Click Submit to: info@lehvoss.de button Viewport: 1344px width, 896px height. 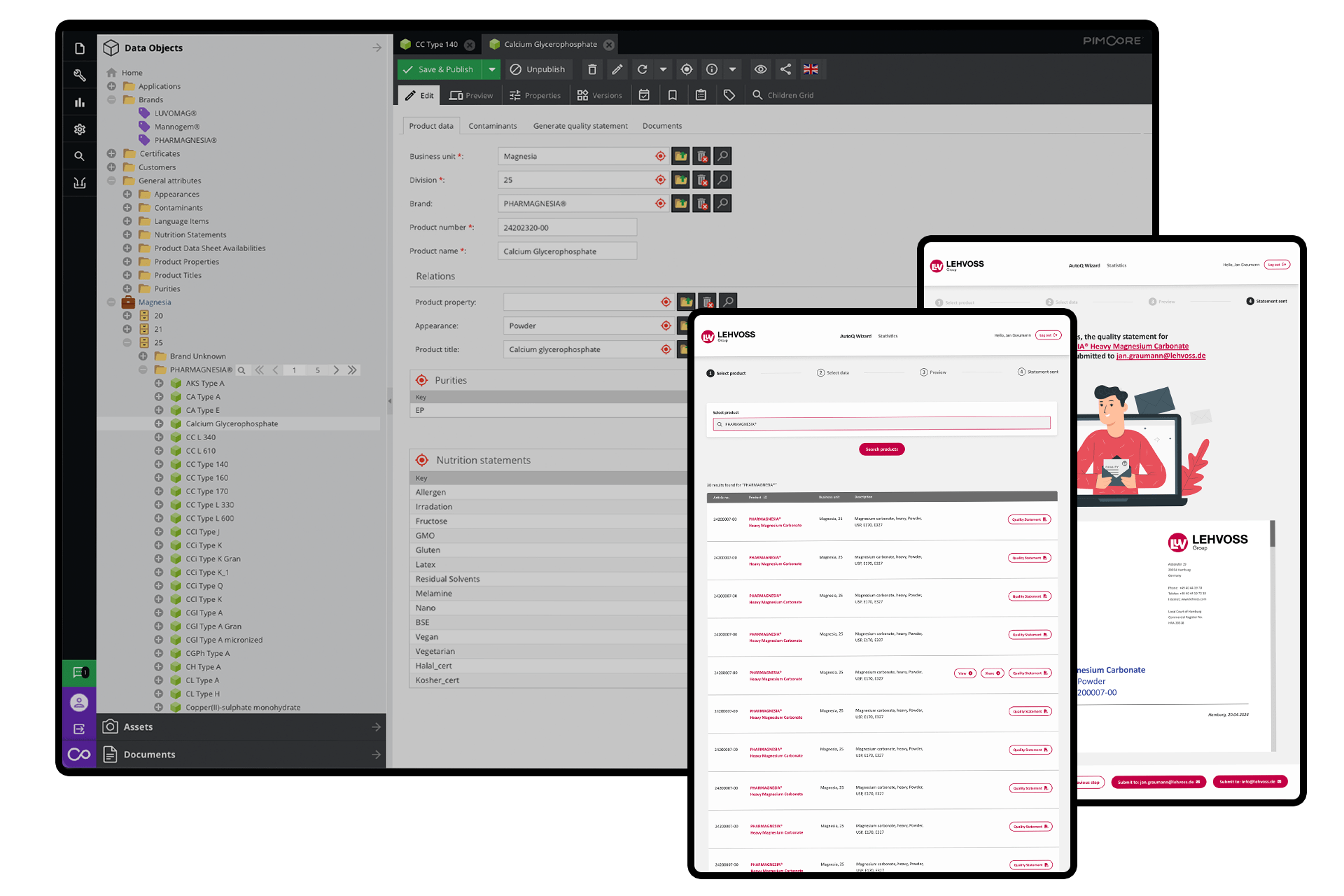click(1249, 782)
